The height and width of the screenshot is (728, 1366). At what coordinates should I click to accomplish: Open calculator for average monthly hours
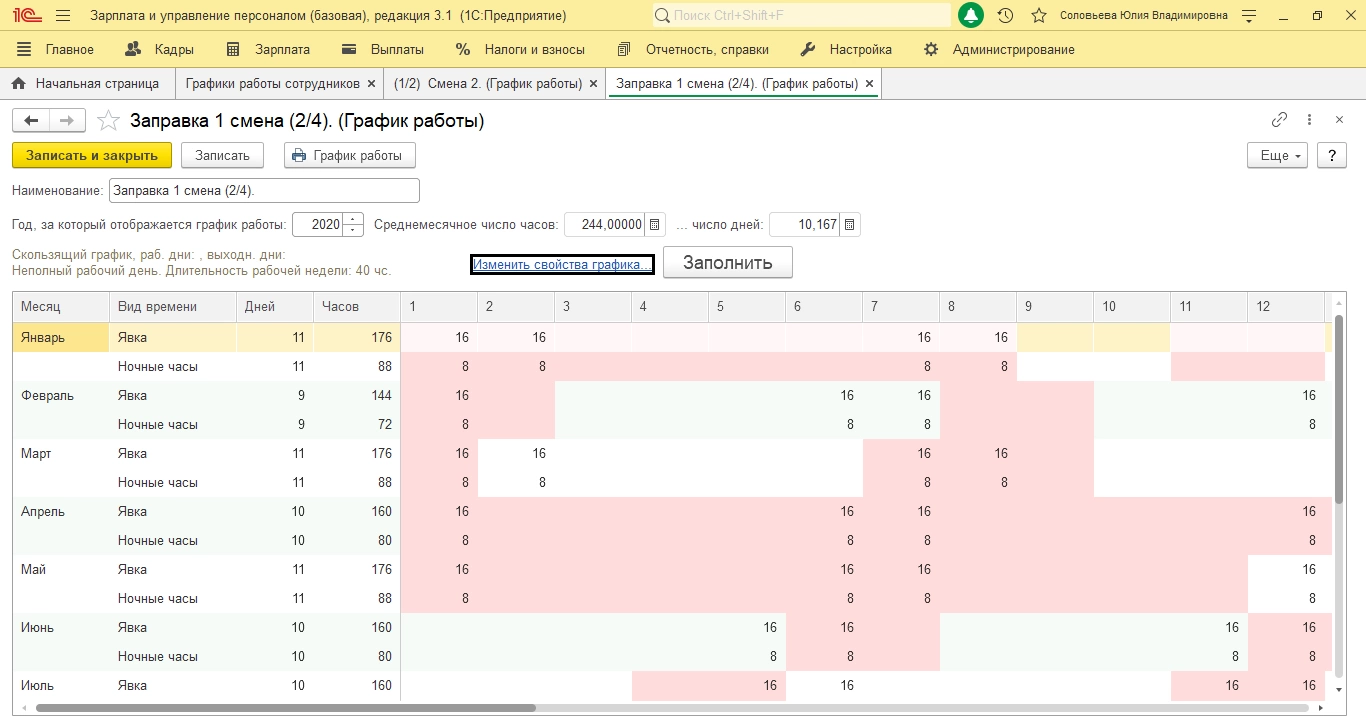click(x=655, y=225)
